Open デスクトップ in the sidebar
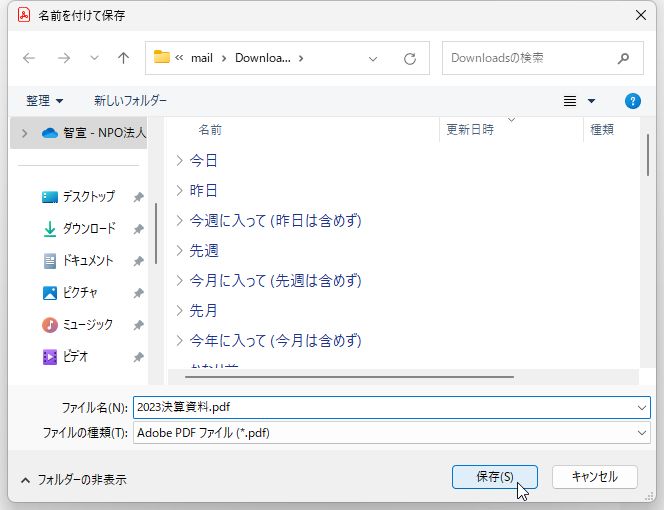The image size is (664, 510). [x=89, y=197]
